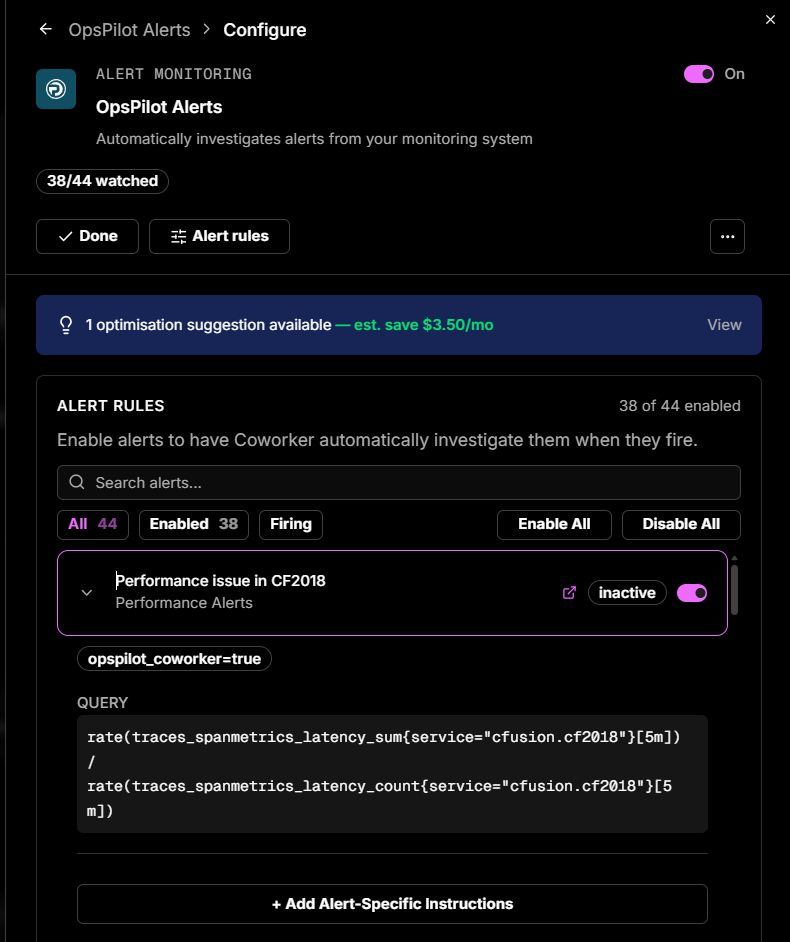790x942 pixels.
Task: Click Disable All alerts
Action: pyautogui.click(x=681, y=524)
